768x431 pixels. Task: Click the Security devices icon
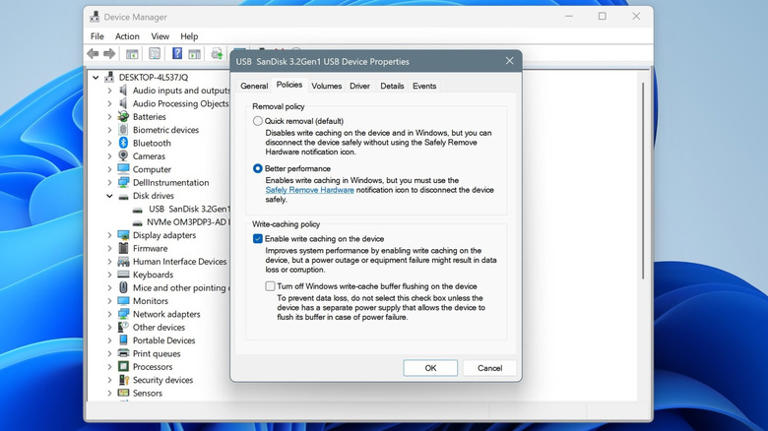[x=123, y=380]
